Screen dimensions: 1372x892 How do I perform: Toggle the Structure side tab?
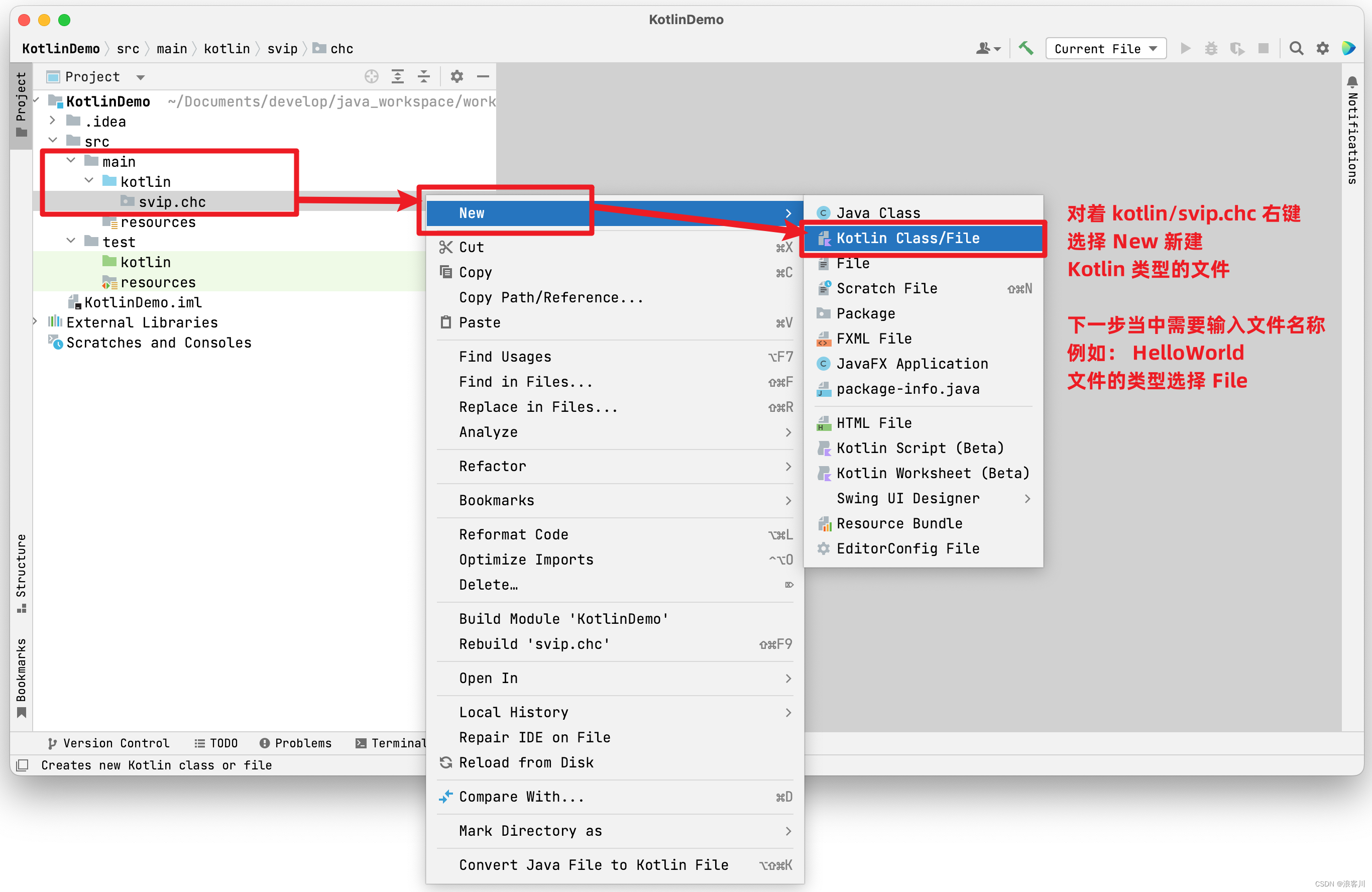[21, 573]
